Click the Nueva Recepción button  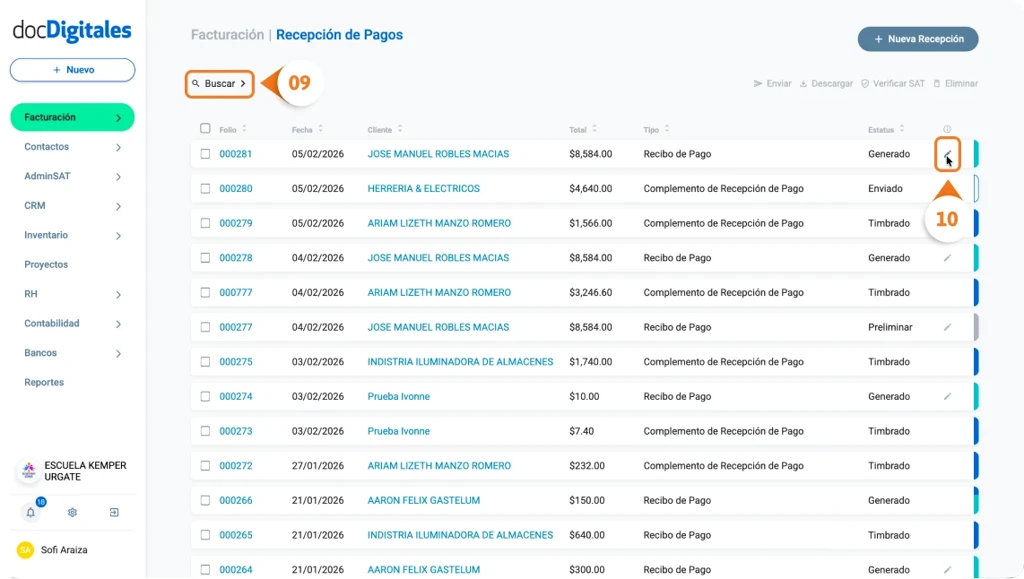(917, 38)
